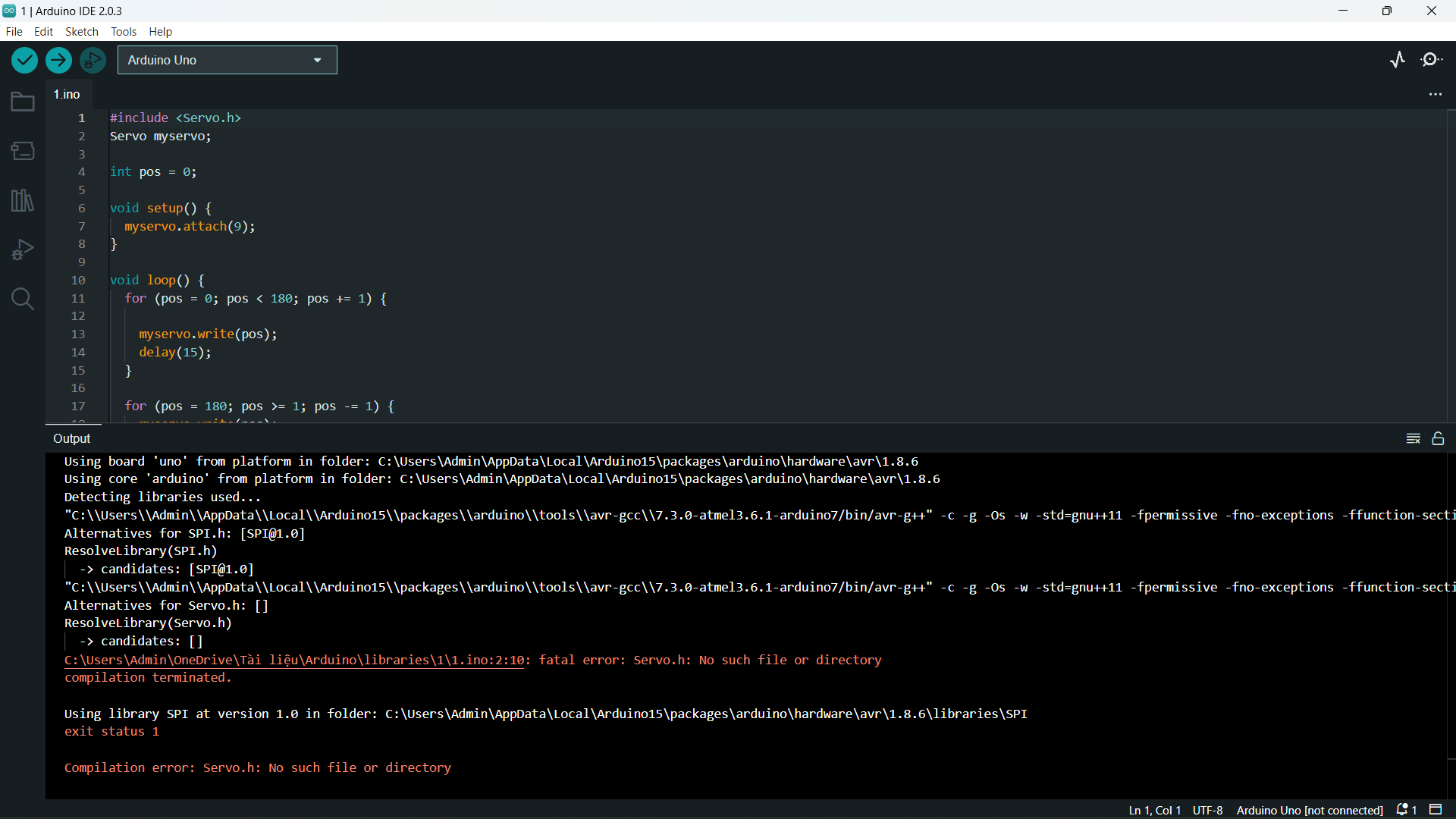Viewport: 1456px width, 819px height.
Task: Toggle the output scroll lock icon
Action: point(1438,439)
